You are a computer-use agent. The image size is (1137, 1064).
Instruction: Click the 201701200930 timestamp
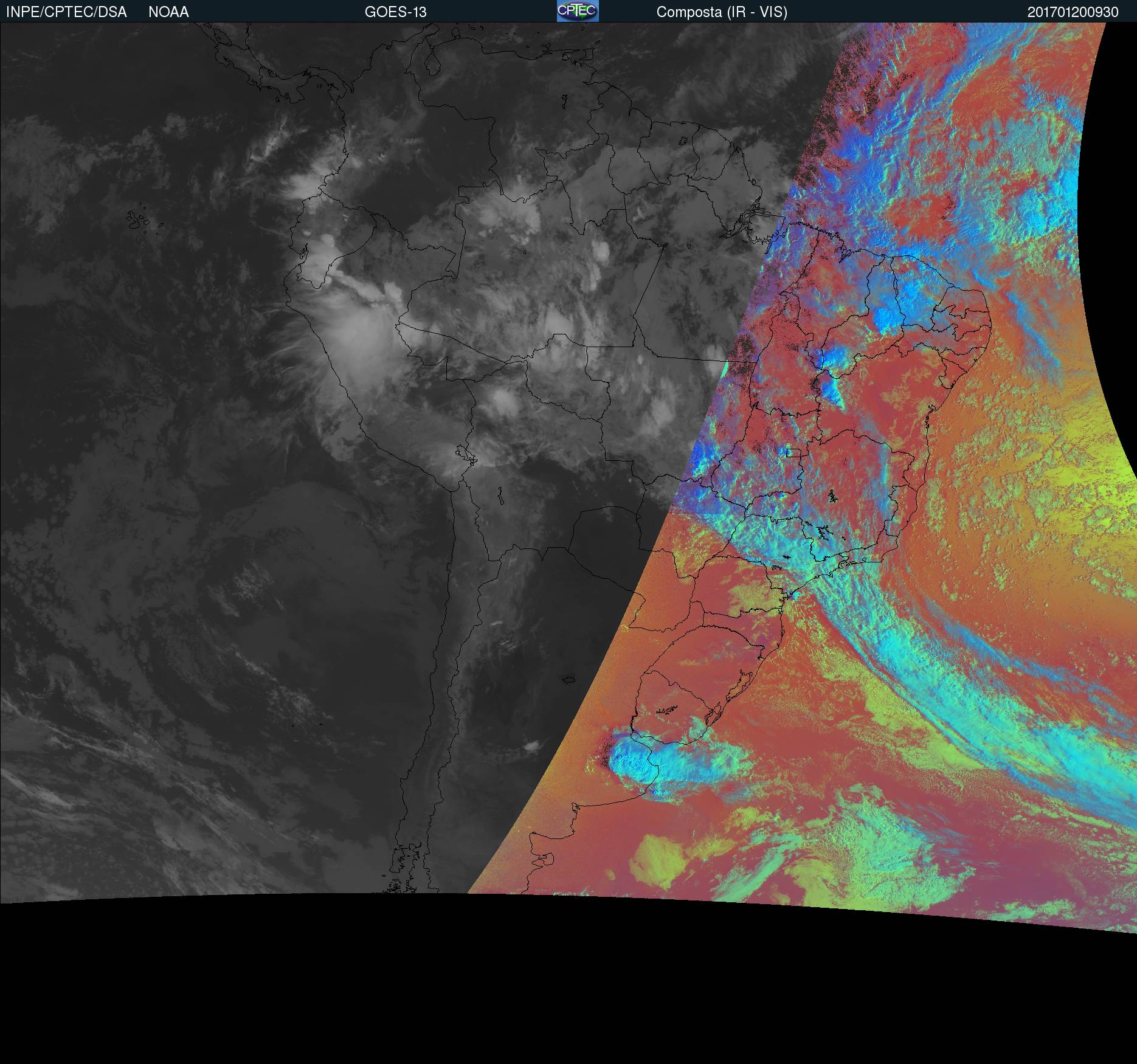1073,12
